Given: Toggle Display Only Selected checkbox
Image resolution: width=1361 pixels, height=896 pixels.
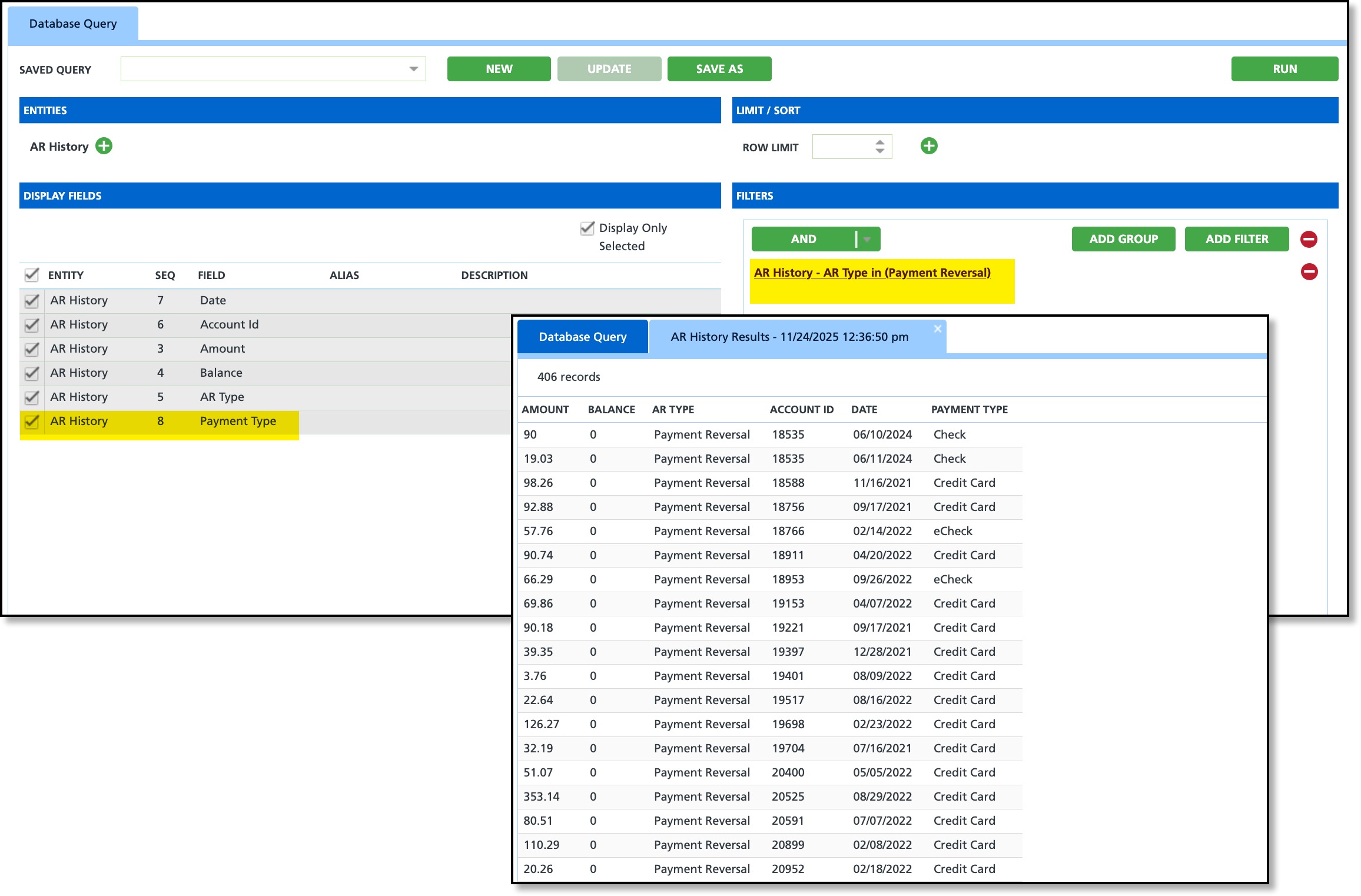Looking at the screenshot, I should coord(587,228).
